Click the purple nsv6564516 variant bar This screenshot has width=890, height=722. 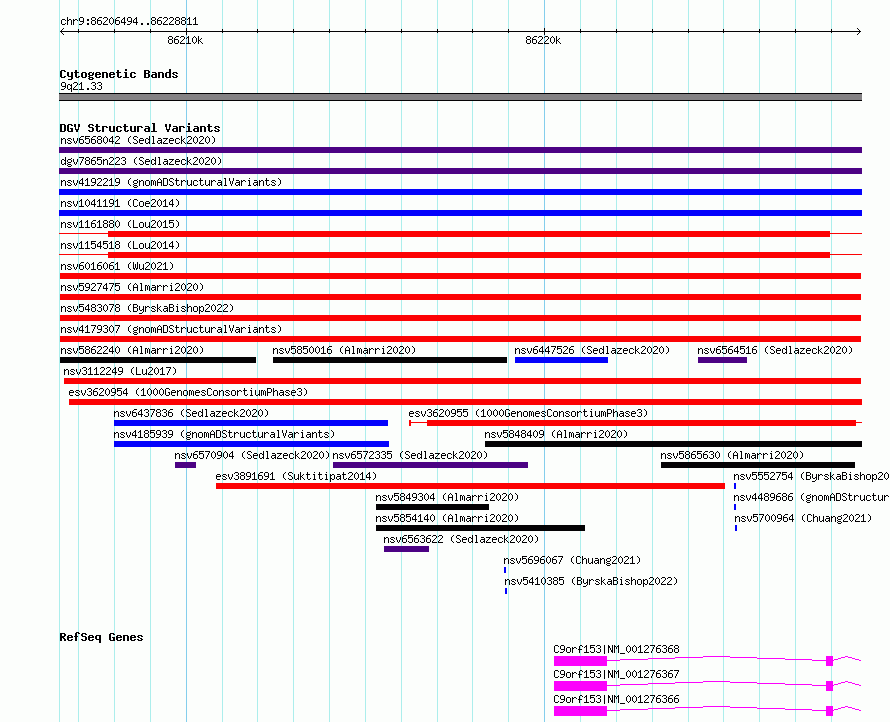[x=723, y=360]
